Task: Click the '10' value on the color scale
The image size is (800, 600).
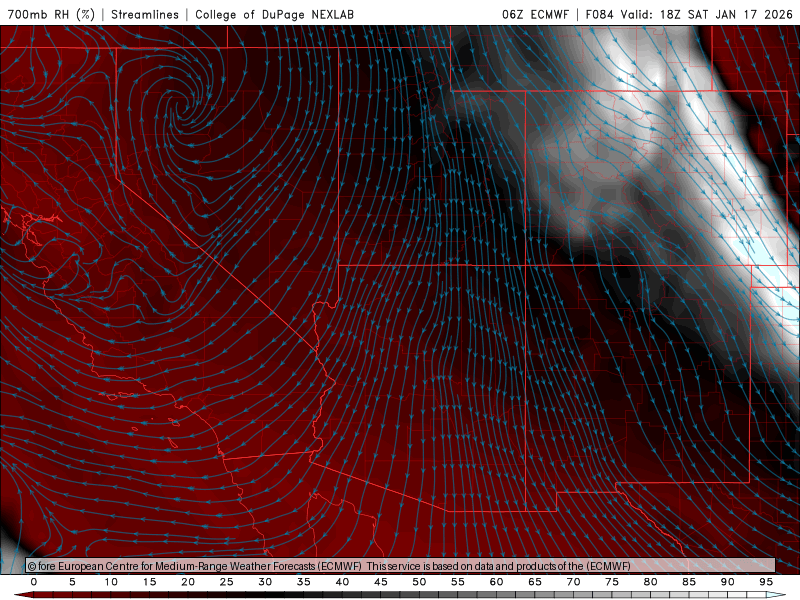Action: point(111,582)
